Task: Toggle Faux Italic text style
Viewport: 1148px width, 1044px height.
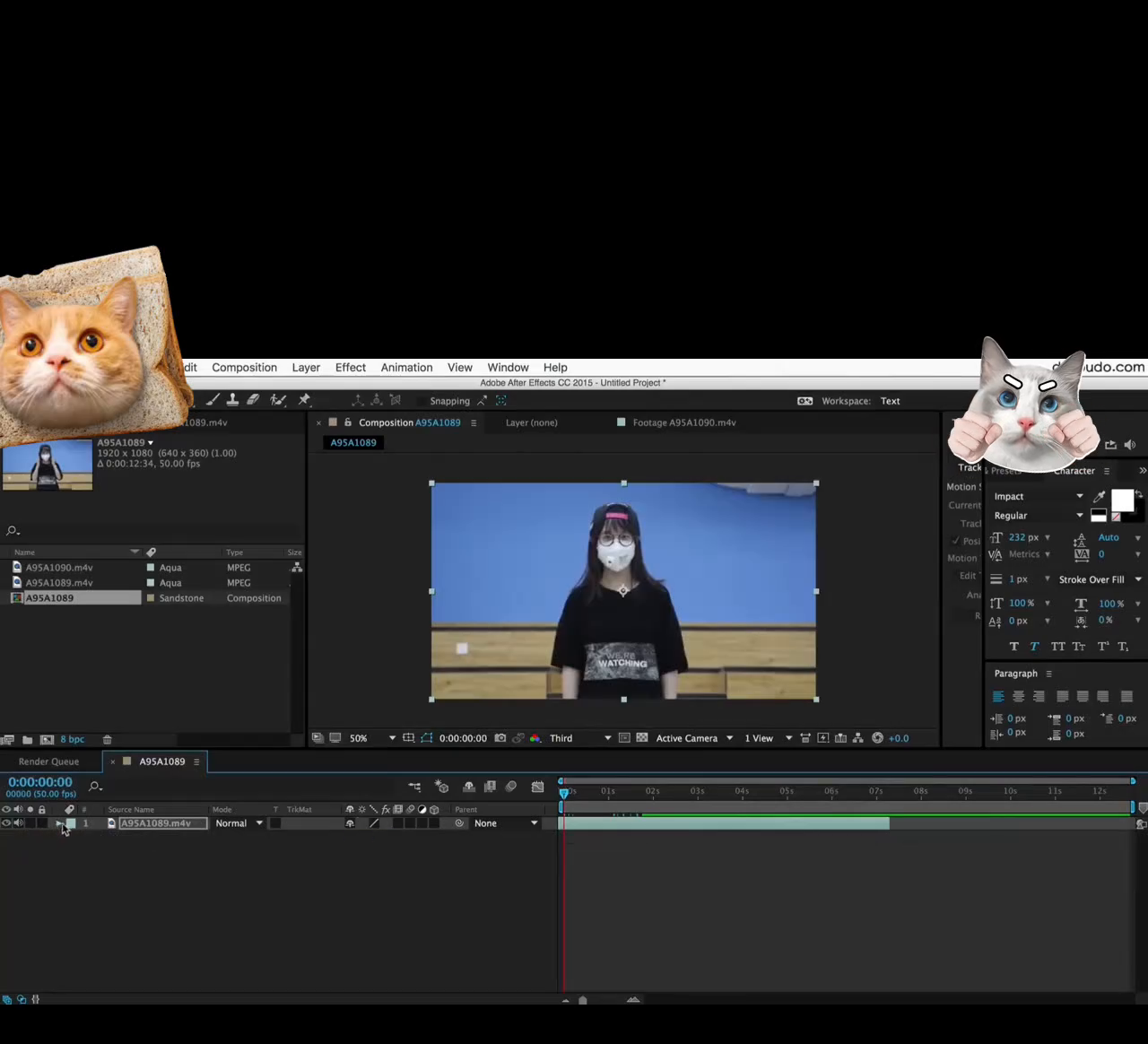Action: point(1034,646)
